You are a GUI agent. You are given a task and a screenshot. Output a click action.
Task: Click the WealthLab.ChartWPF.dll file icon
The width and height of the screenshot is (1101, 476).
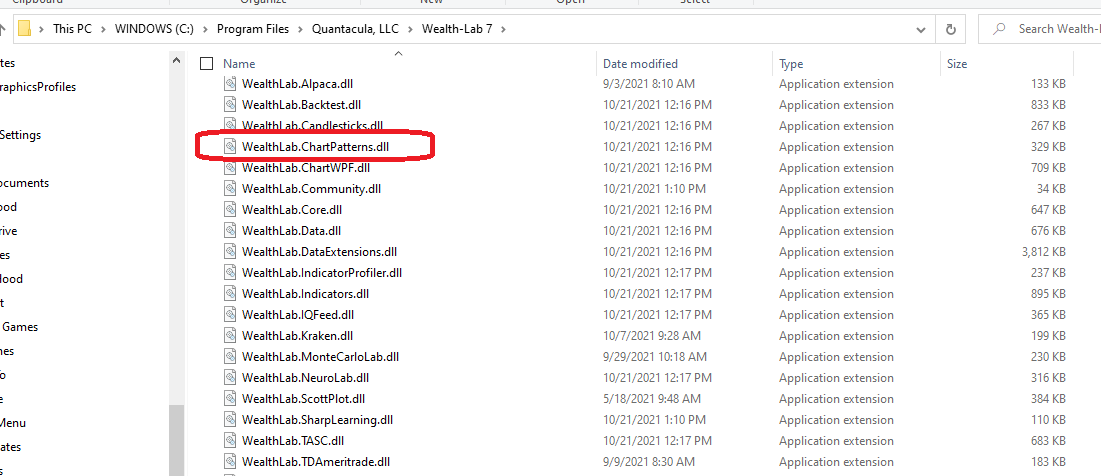[231, 168]
